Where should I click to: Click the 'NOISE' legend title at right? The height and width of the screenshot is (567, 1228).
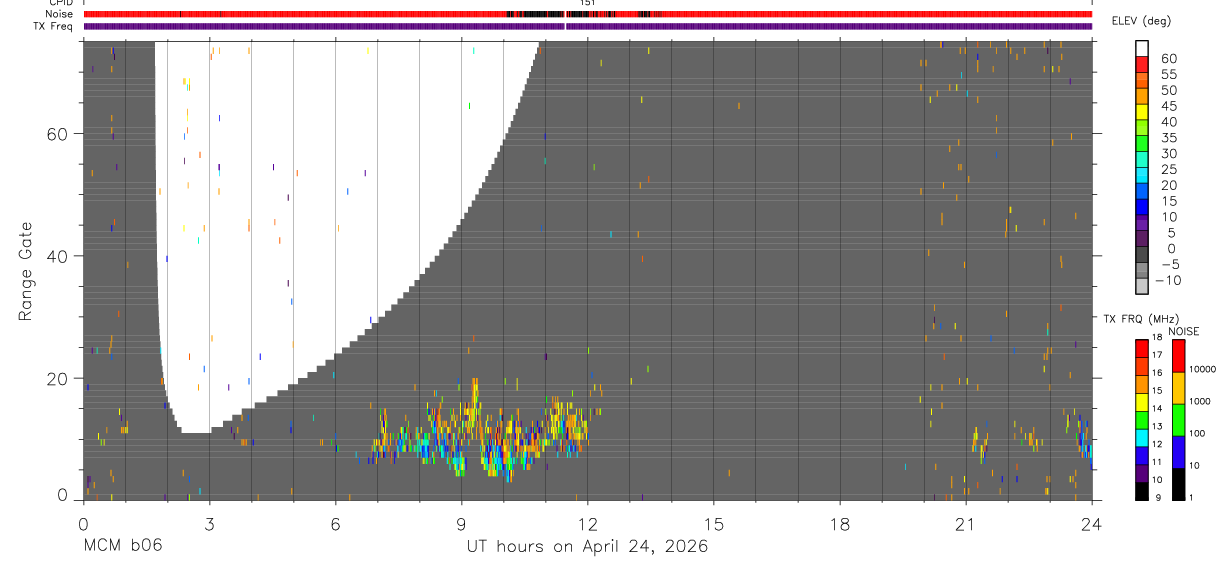(1183, 331)
